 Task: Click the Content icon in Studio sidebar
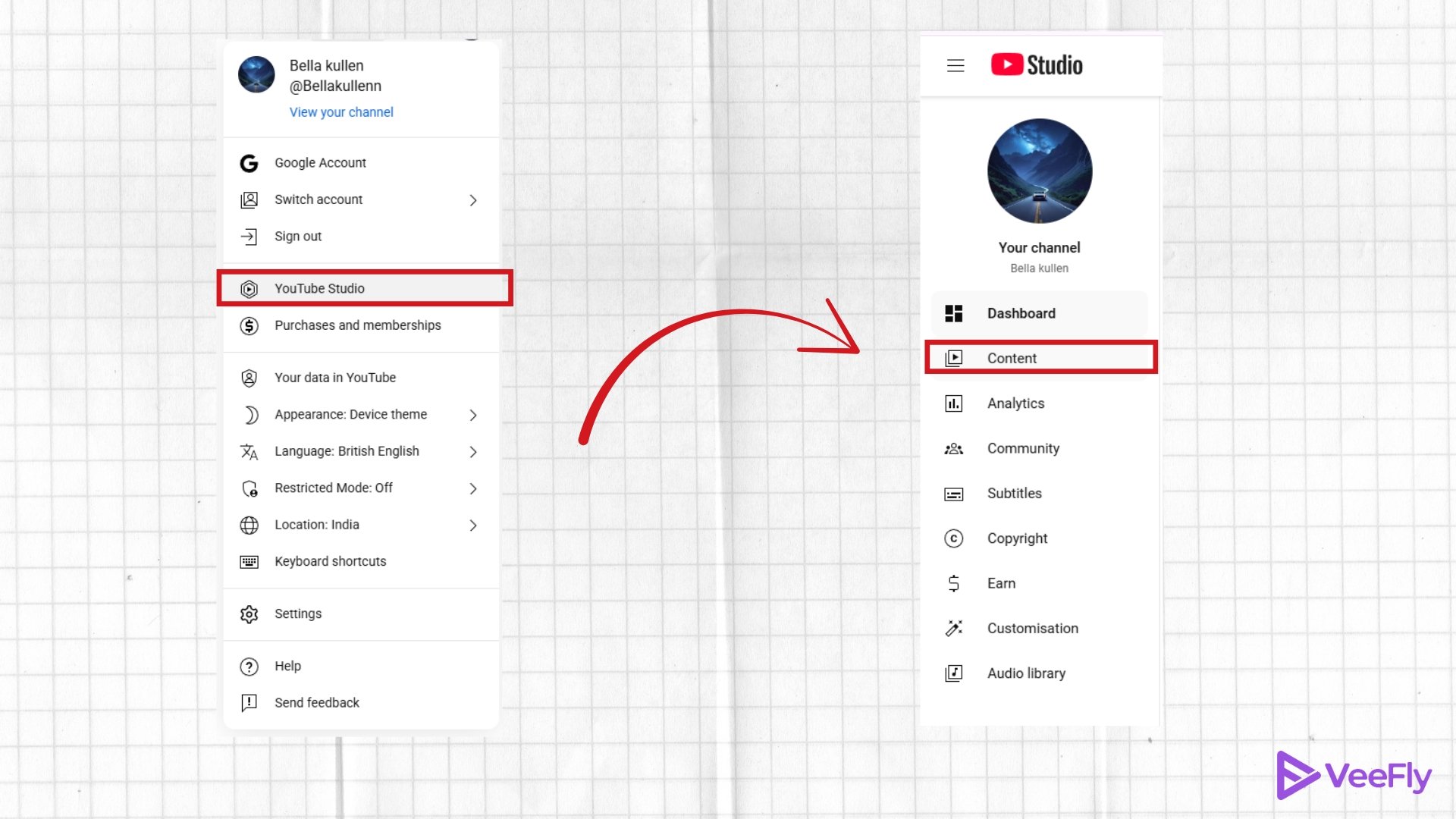coord(953,358)
